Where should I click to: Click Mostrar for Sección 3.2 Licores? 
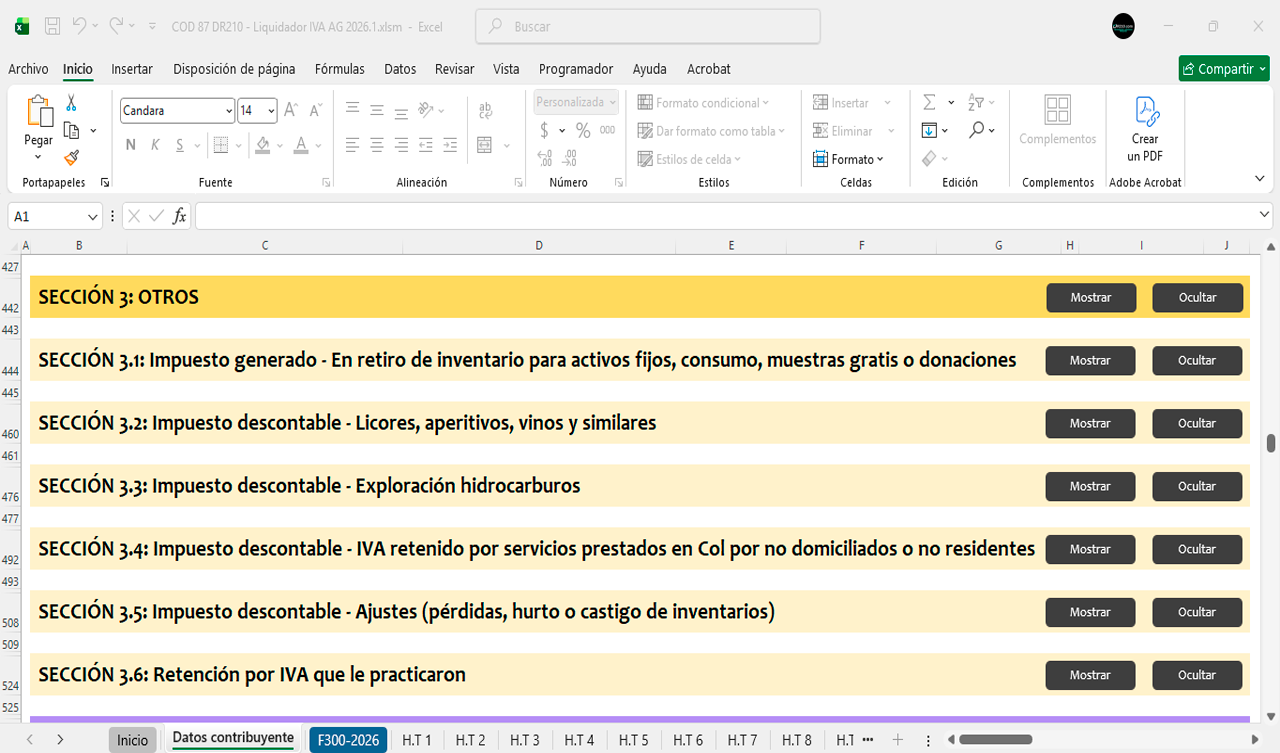1090,423
